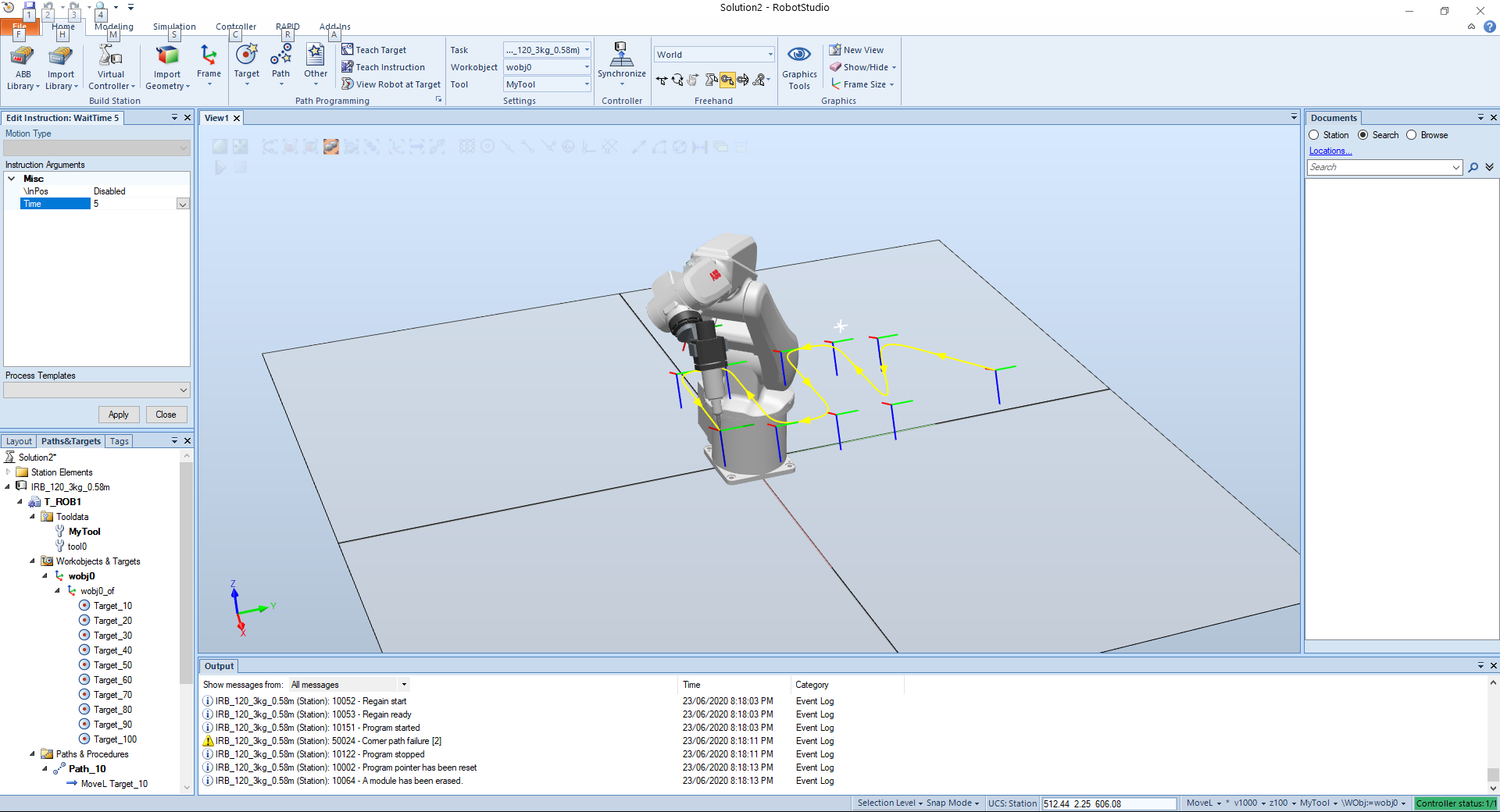This screenshot has width=1500, height=812.
Task: Collapse the Tooldata tree node
Action: pos(32,516)
